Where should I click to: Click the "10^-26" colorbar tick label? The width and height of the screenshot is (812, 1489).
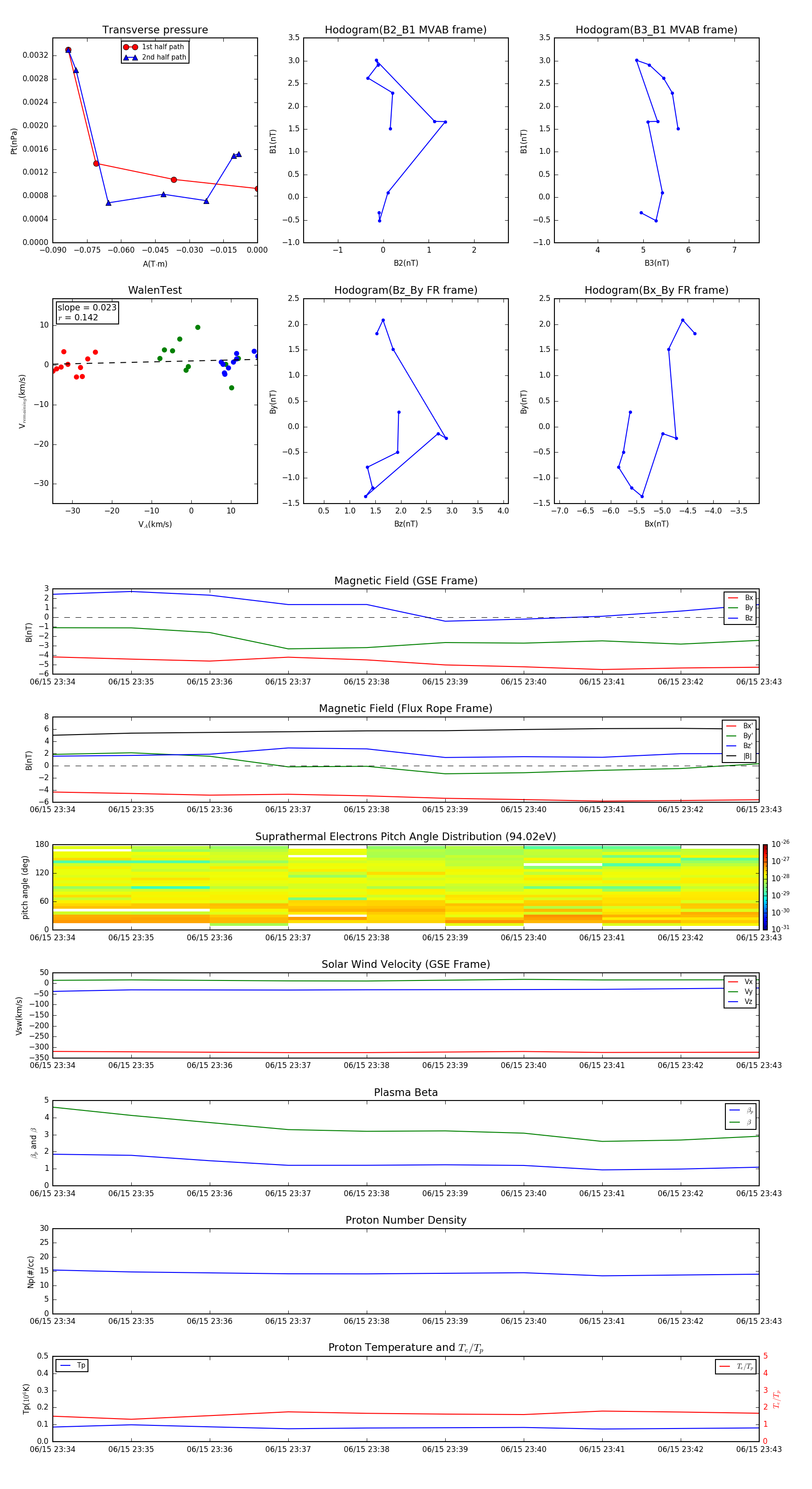[780, 844]
